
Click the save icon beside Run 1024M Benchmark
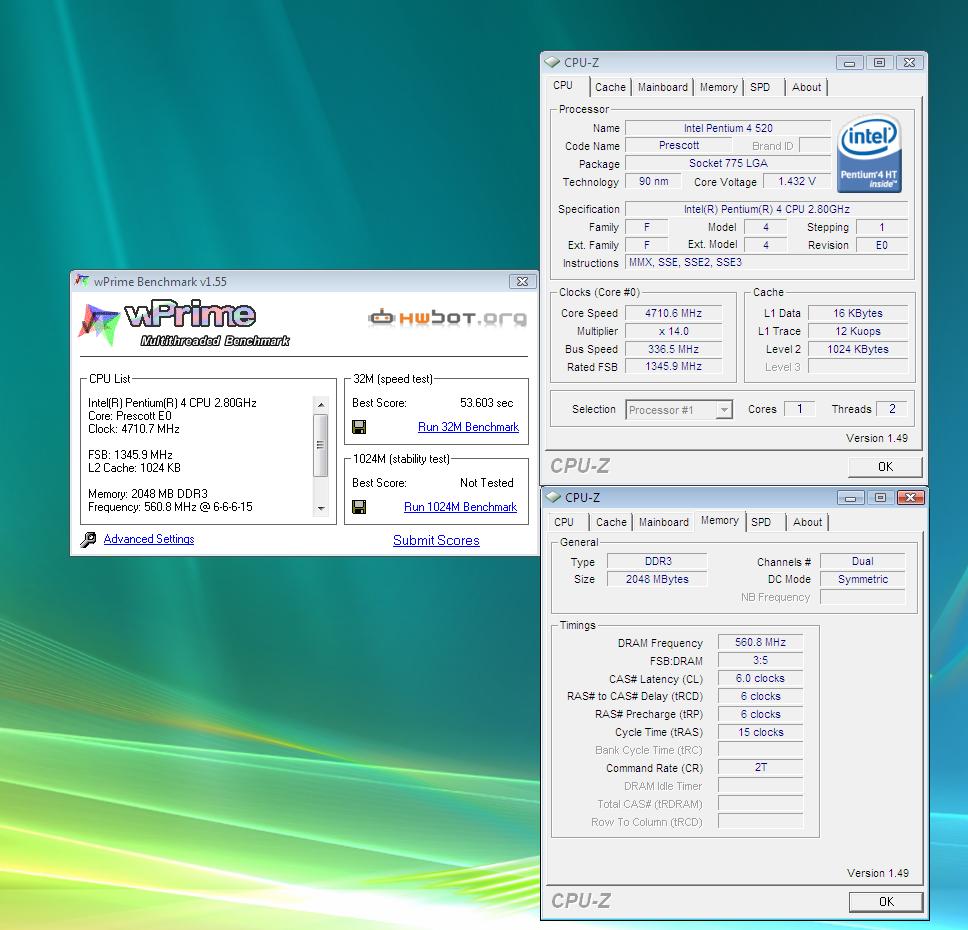coord(359,507)
